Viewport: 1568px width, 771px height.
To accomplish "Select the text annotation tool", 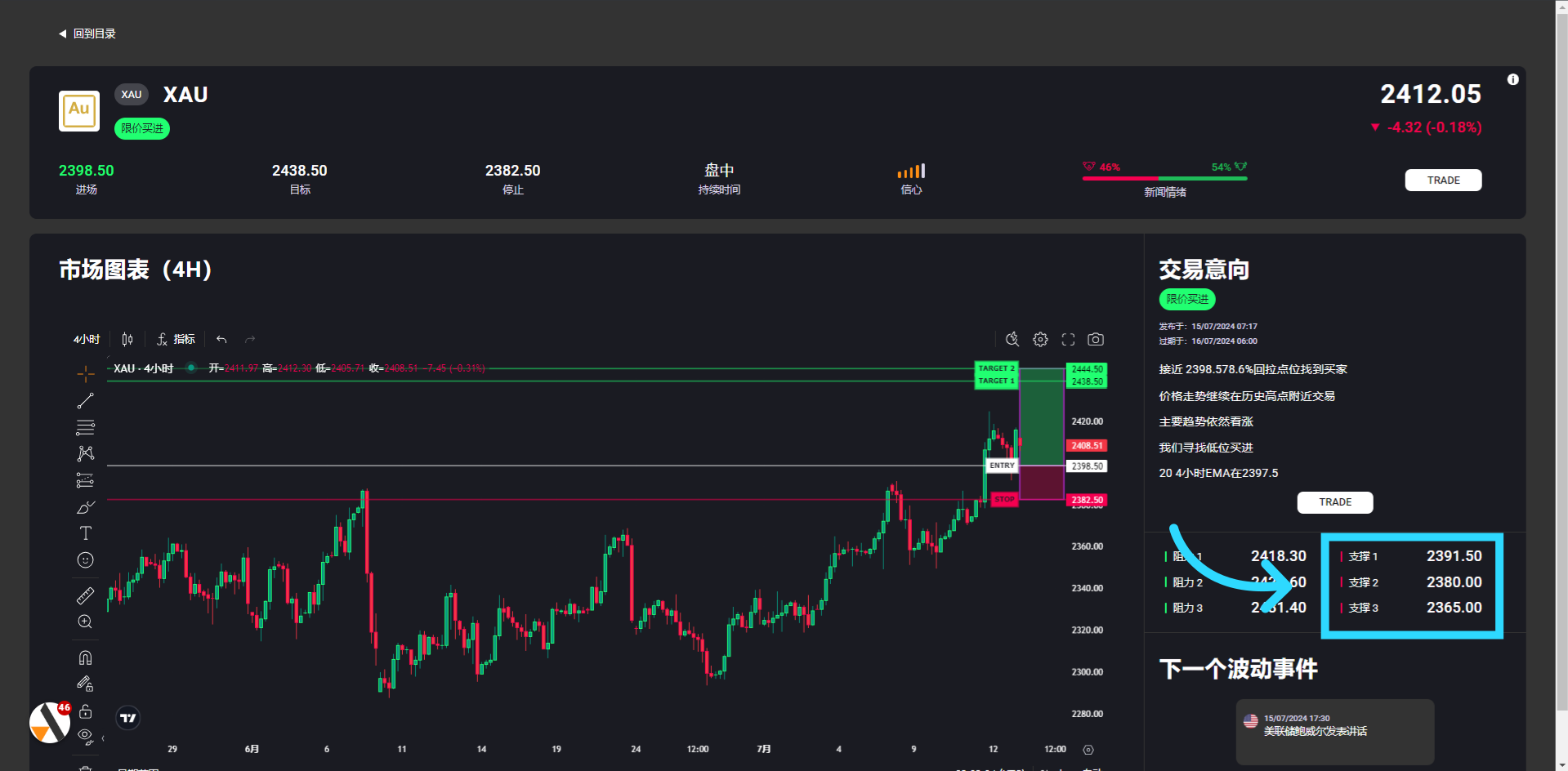I will (85, 533).
